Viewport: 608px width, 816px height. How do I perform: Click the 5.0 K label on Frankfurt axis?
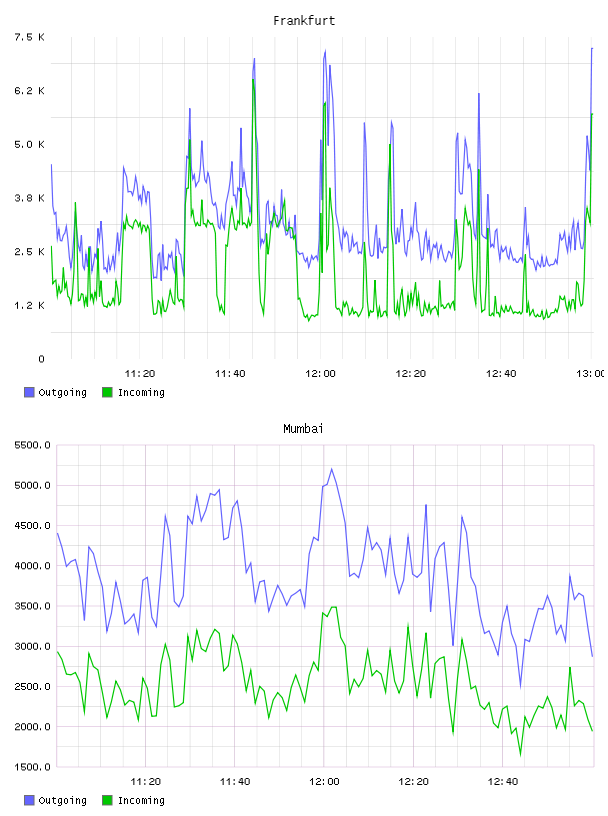(30, 144)
